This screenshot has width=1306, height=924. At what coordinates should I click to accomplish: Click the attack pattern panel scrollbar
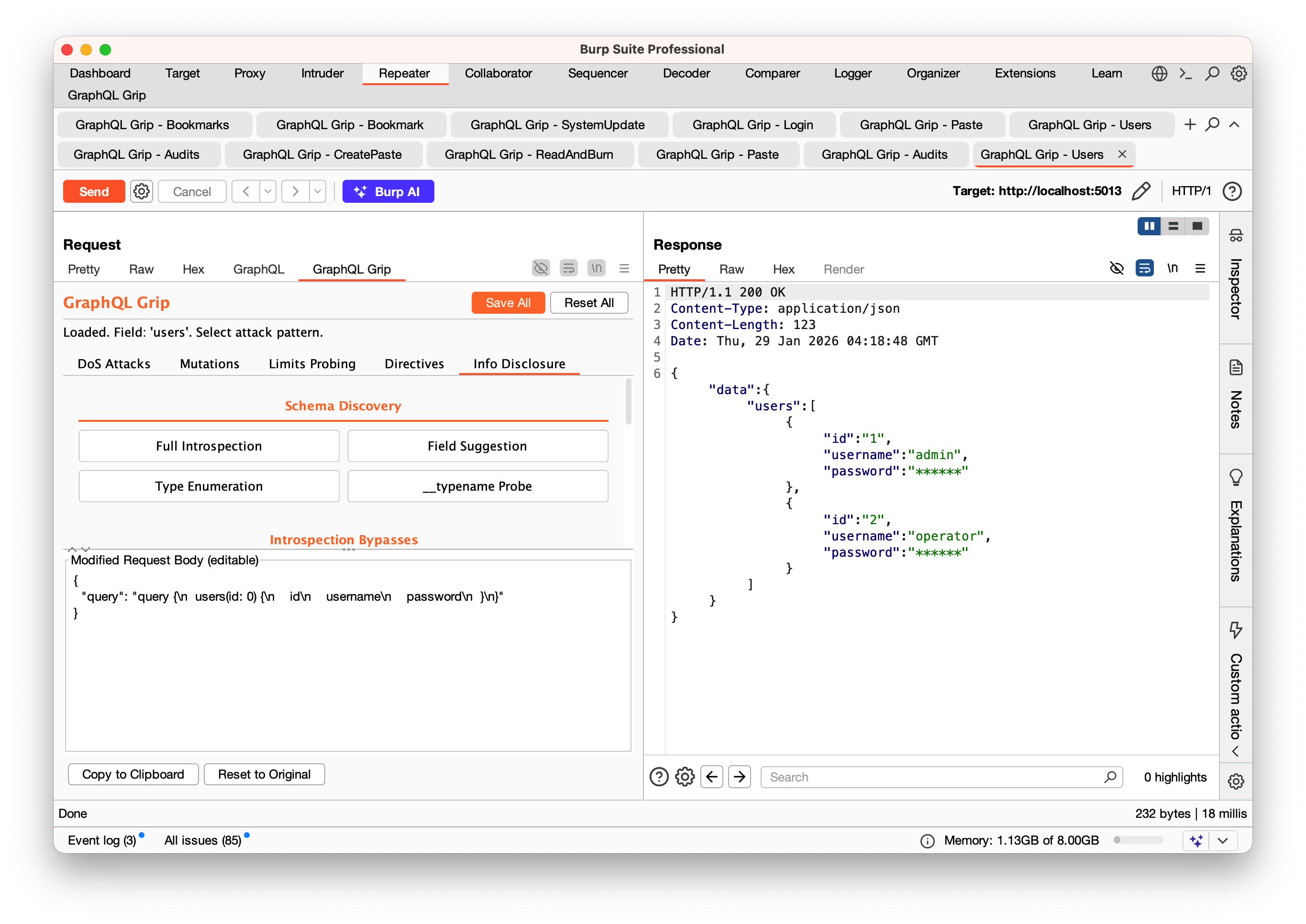click(x=628, y=401)
